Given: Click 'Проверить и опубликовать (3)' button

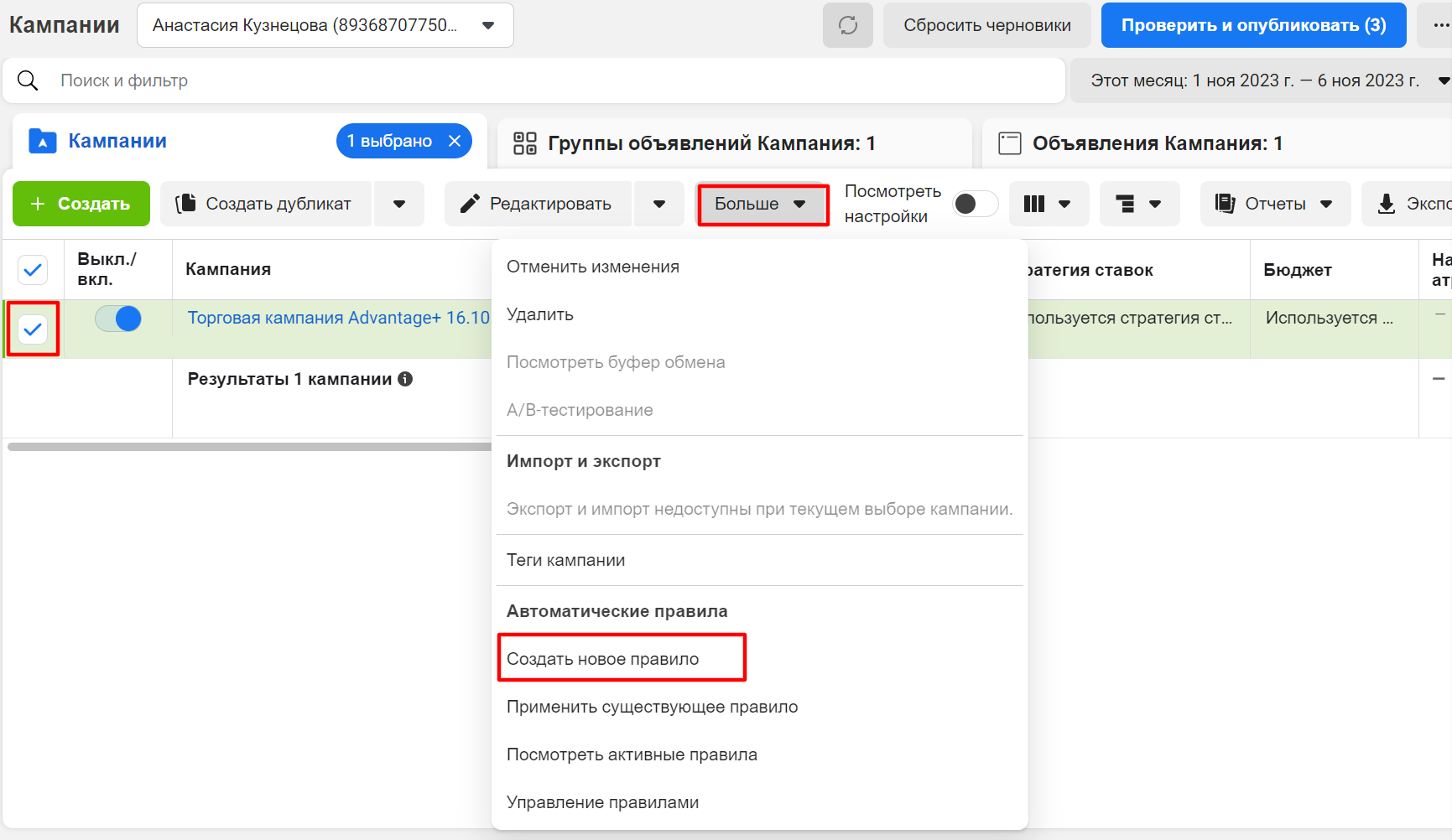Looking at the screenshot, I should [x=1254, y=25].
